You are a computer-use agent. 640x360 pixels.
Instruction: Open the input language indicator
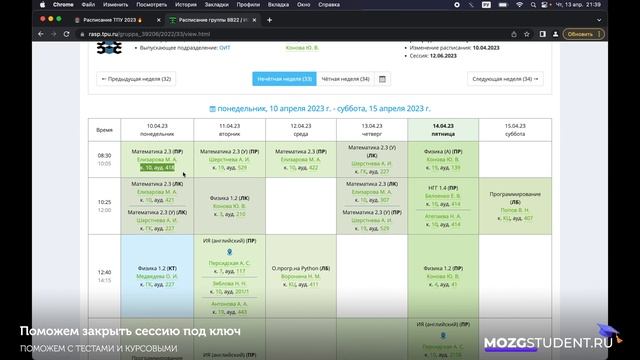[x=486, y=5]
